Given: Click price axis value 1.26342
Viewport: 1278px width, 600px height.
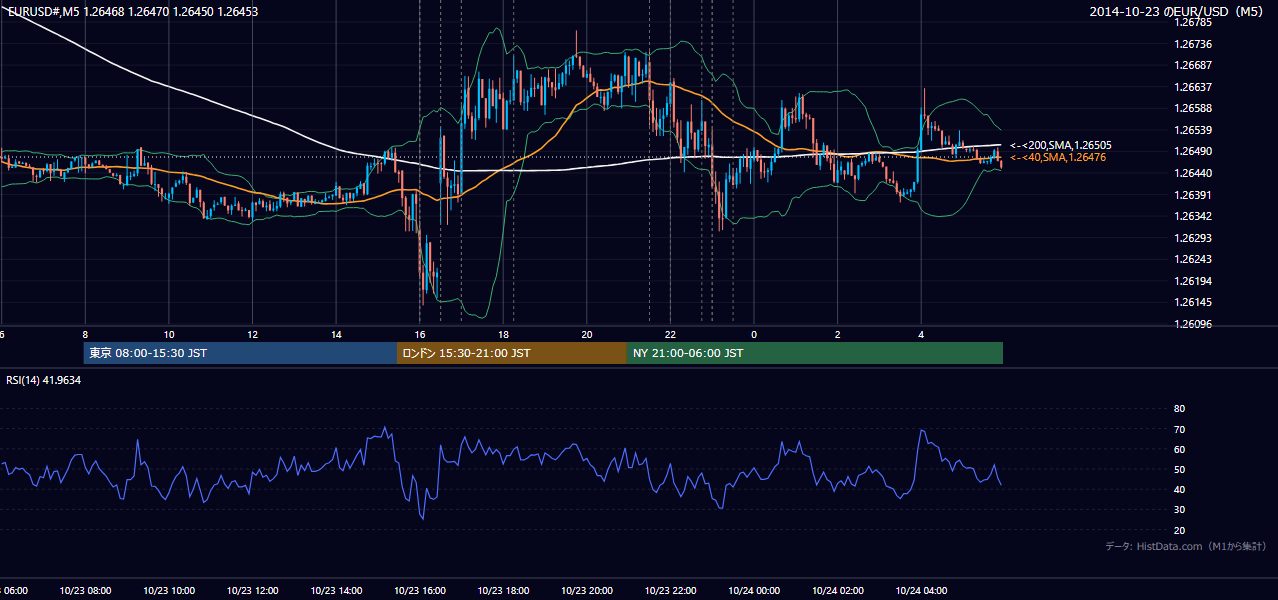Looking at the screenshot, I should (x=1193, y=216).
